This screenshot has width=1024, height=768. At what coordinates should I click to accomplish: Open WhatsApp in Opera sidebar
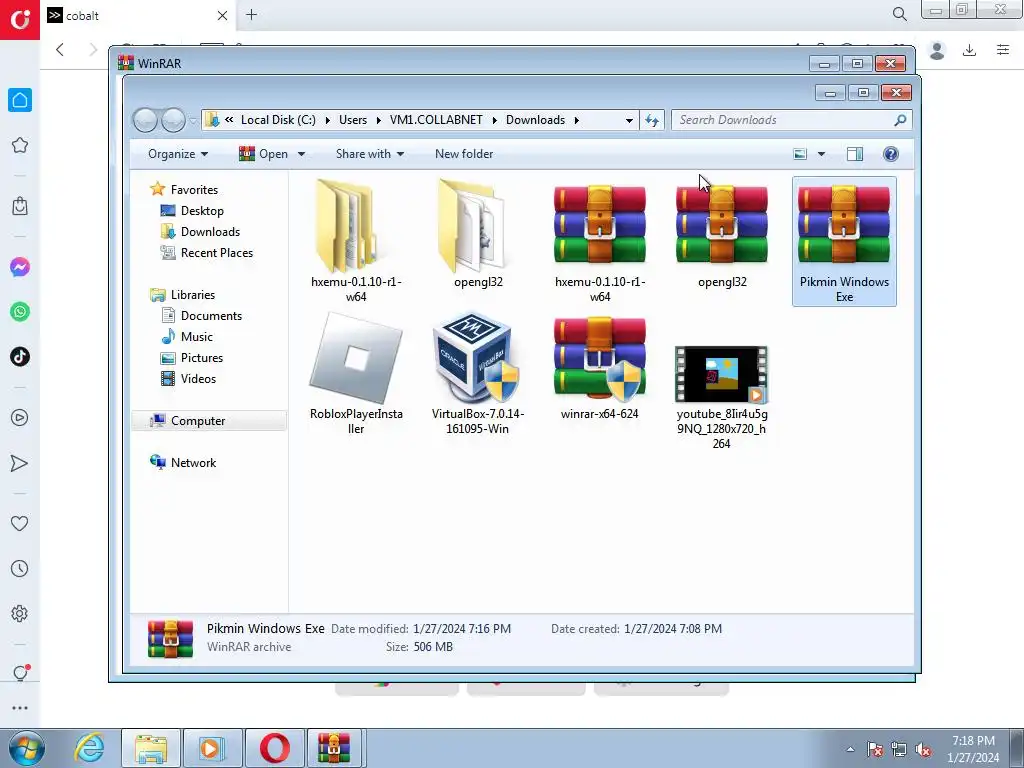point(20,312)
